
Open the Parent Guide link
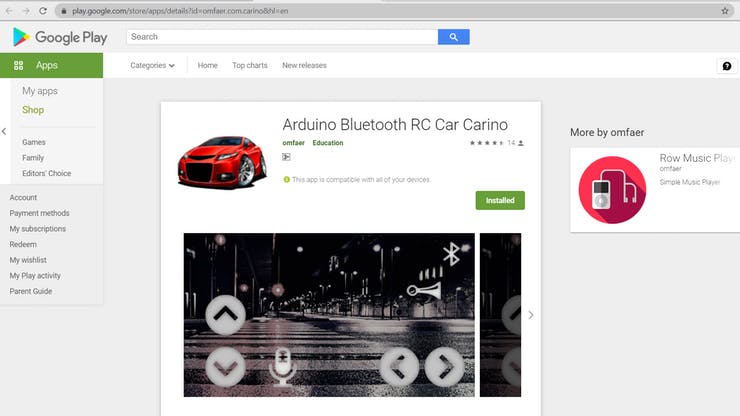31,291
